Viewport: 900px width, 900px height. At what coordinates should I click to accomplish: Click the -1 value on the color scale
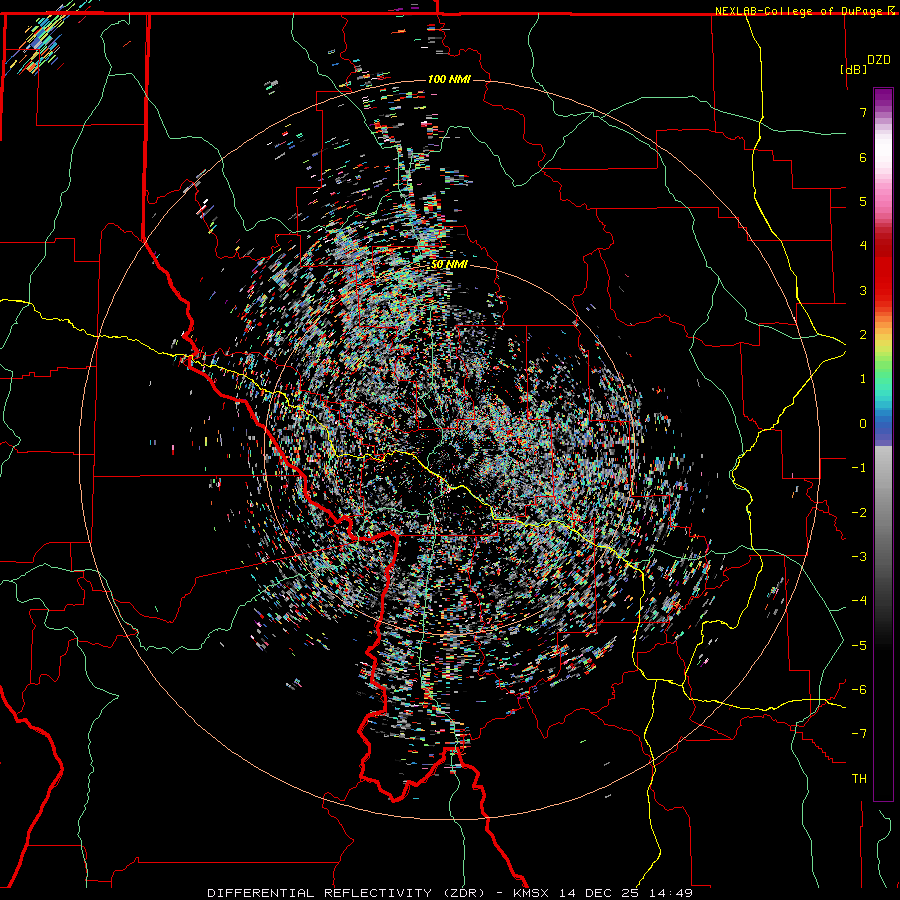tap(859, 468)
